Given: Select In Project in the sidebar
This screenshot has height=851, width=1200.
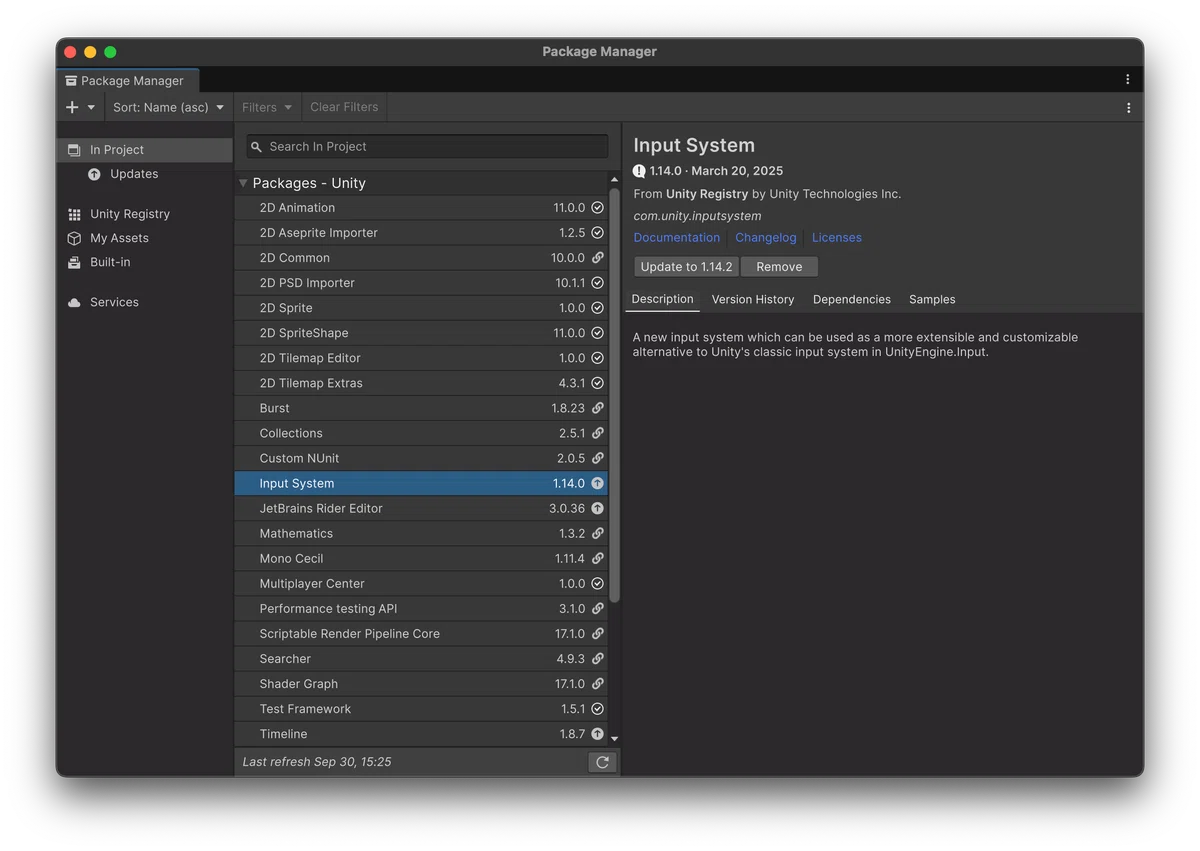Looking at the screenshot, I should coord(145,150).
